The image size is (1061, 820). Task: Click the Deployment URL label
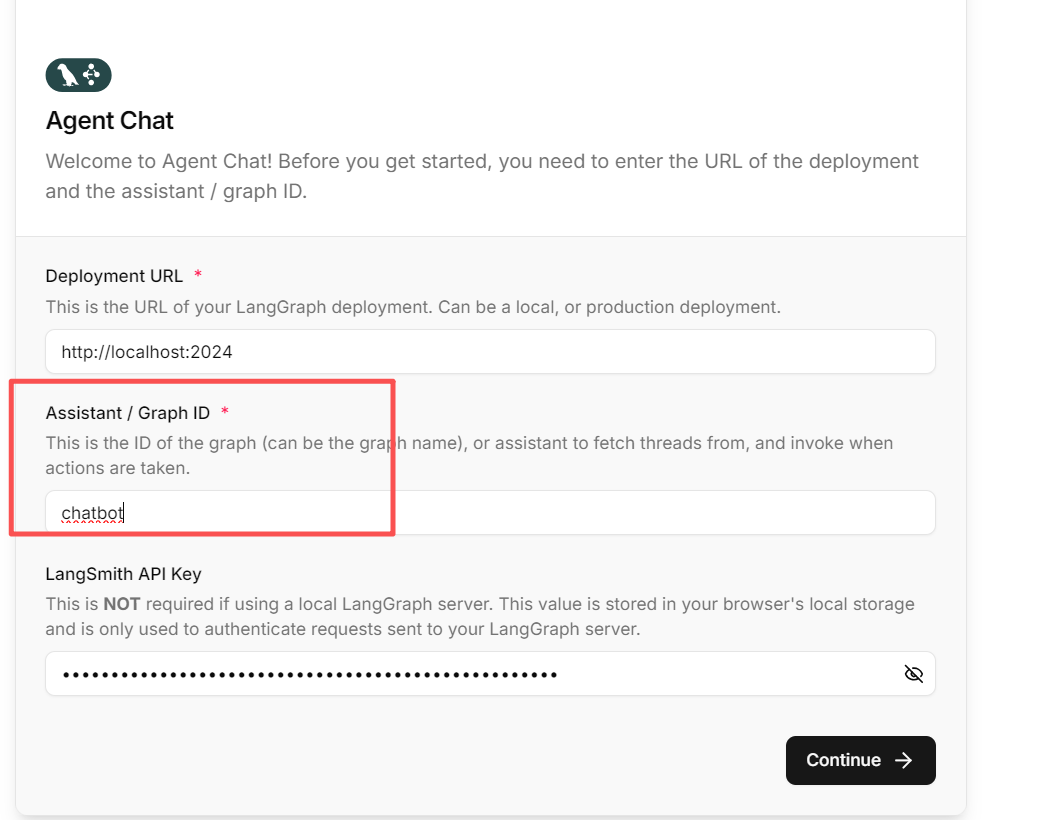click(114, 276)
